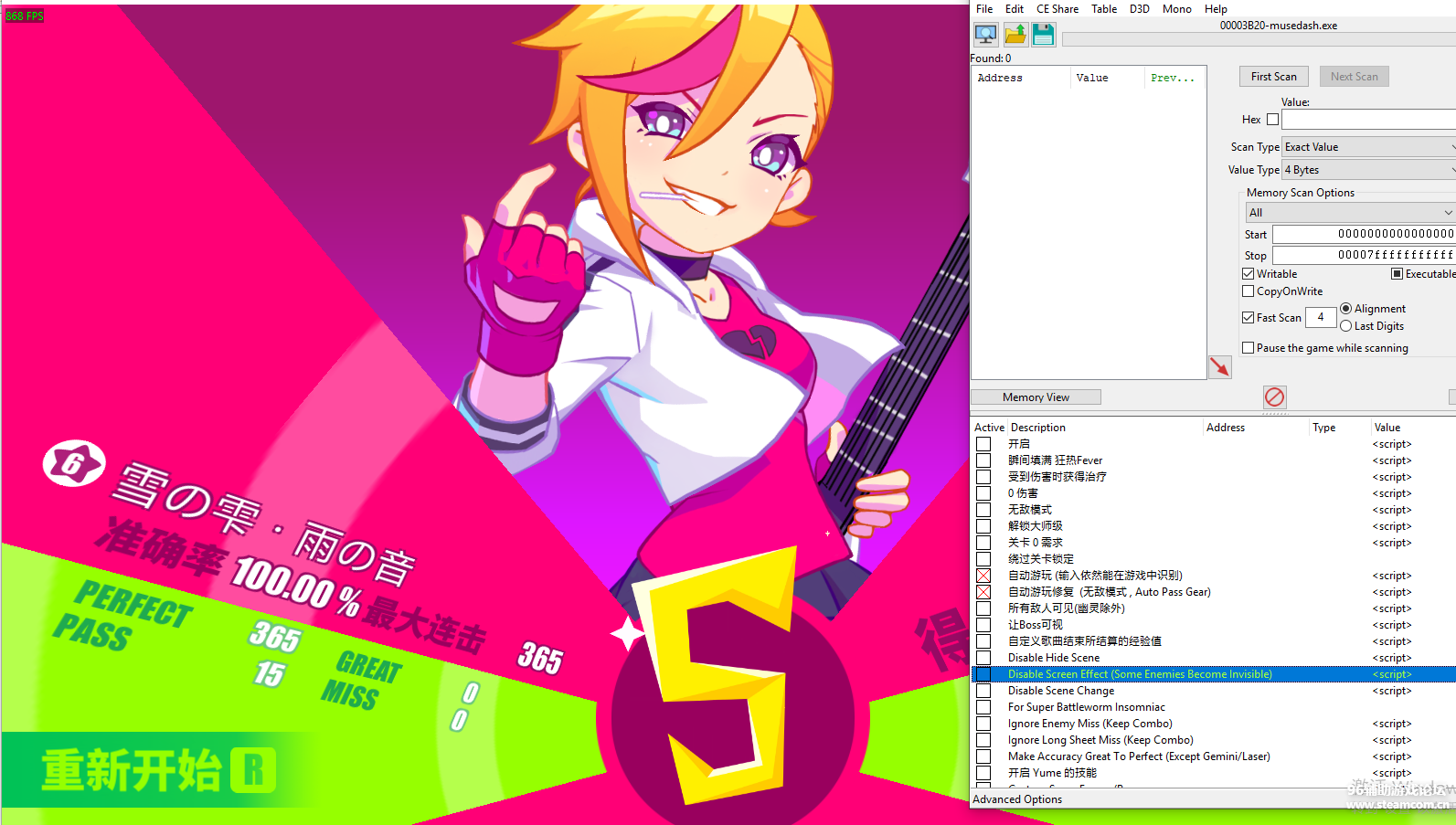Deactivate the 自动游玩修复 Auto Pass Gear script
Viewport: 1456px width, 825px height.
pos(983,592)
